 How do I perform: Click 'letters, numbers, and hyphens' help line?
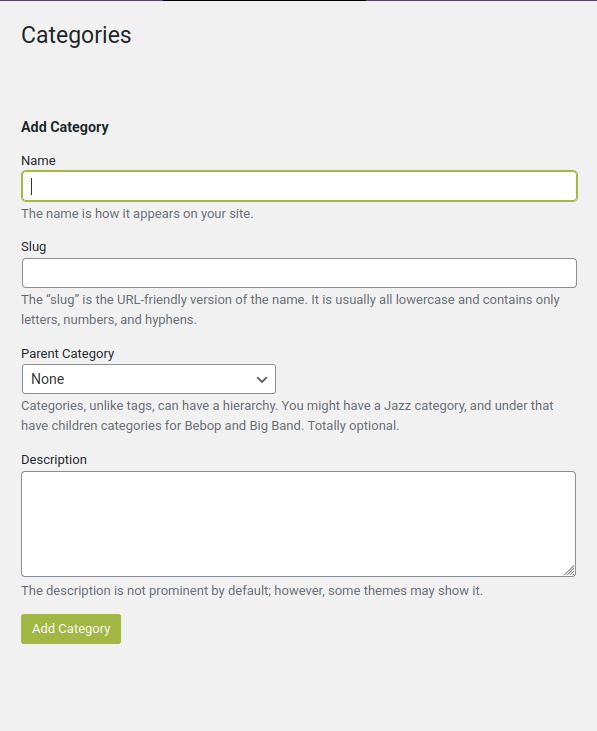point(109,320)
